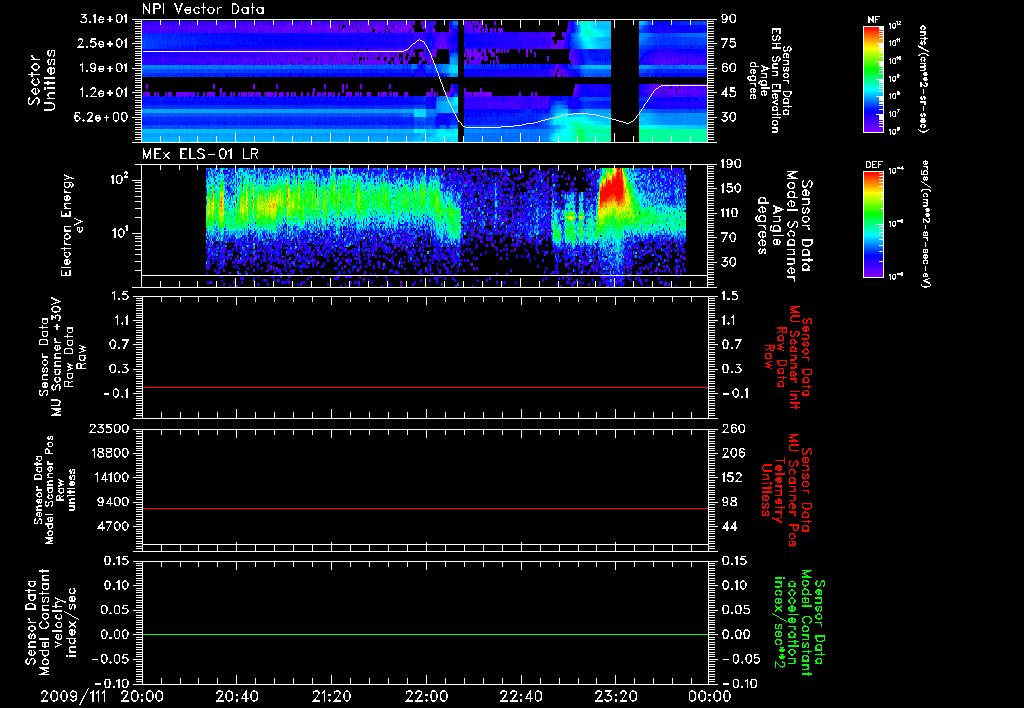The image size is (1024, 708).
Task: Click the "00:00" time axis label
Action: coord(711,696)
